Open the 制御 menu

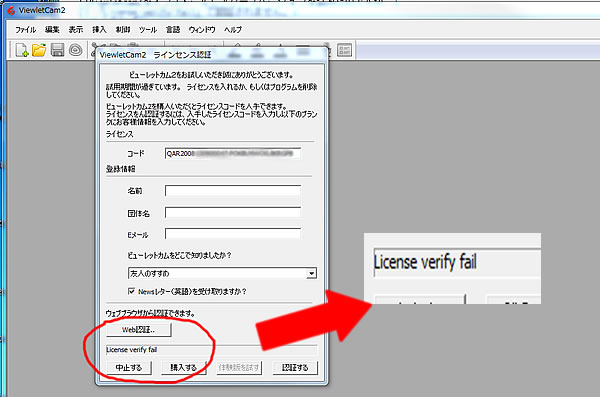(x=123, y=30)
